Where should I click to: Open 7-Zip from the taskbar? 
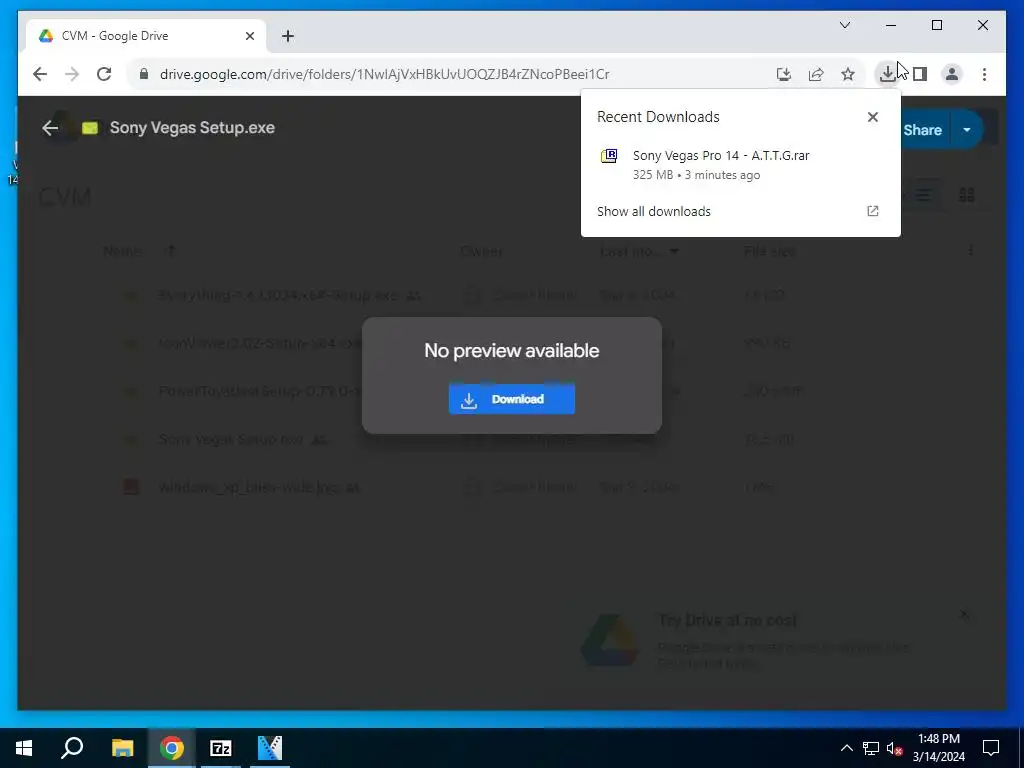click(221, 748)
